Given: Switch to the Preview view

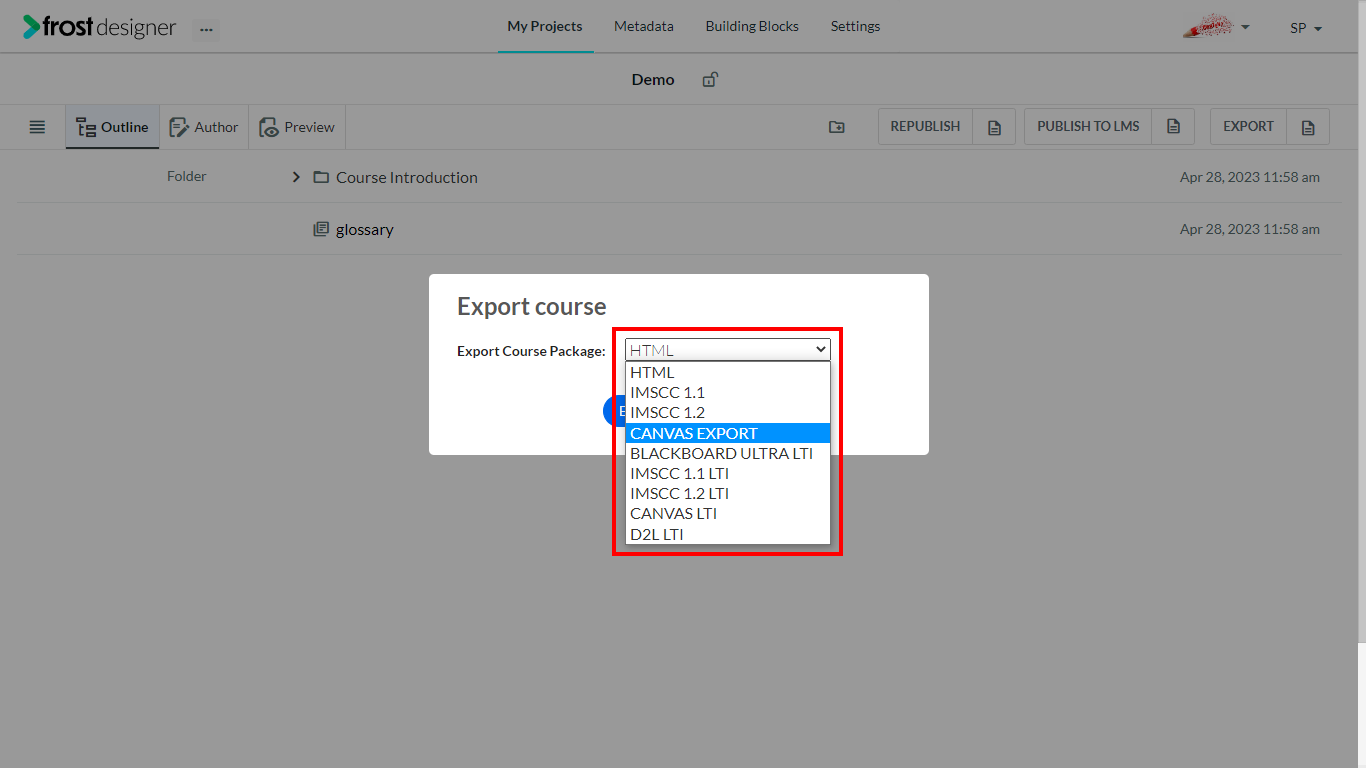Looking at the screenshot, I should [297, 127].
